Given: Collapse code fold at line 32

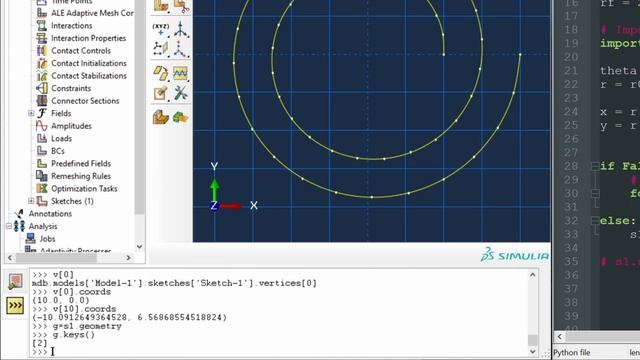Looking at the screenshot, I should [595, 221].
